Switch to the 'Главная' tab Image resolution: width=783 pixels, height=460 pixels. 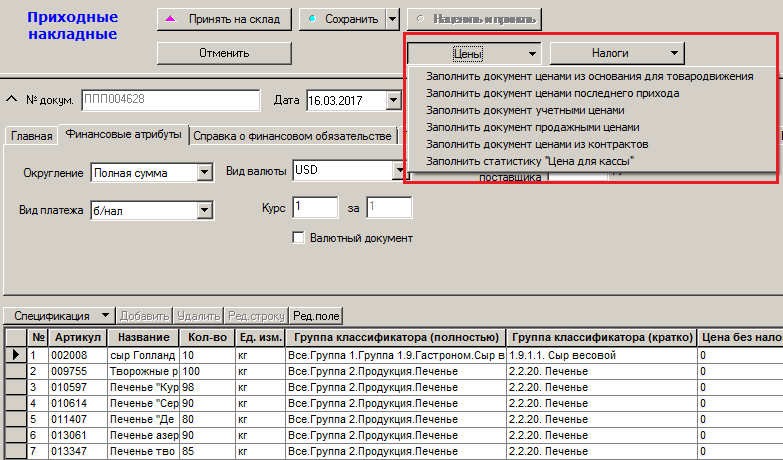pyautogui.click(x=31, y=136)
